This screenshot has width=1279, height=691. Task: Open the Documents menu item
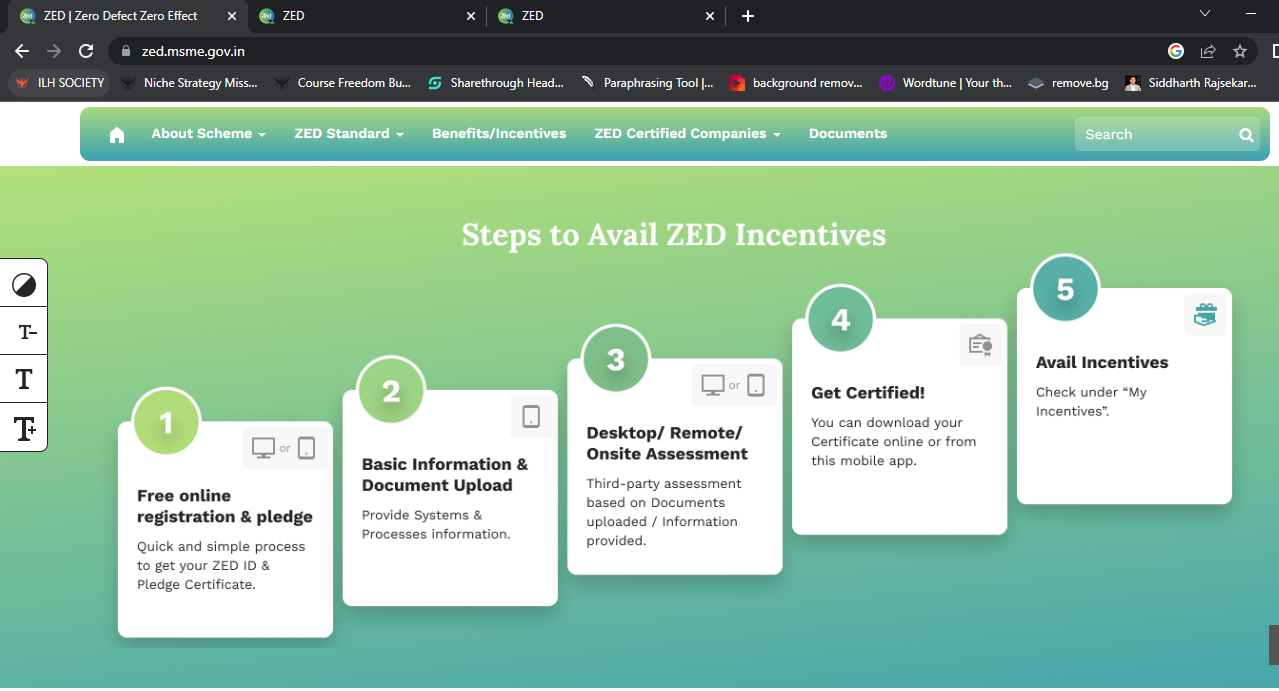(x=848, y=134)
